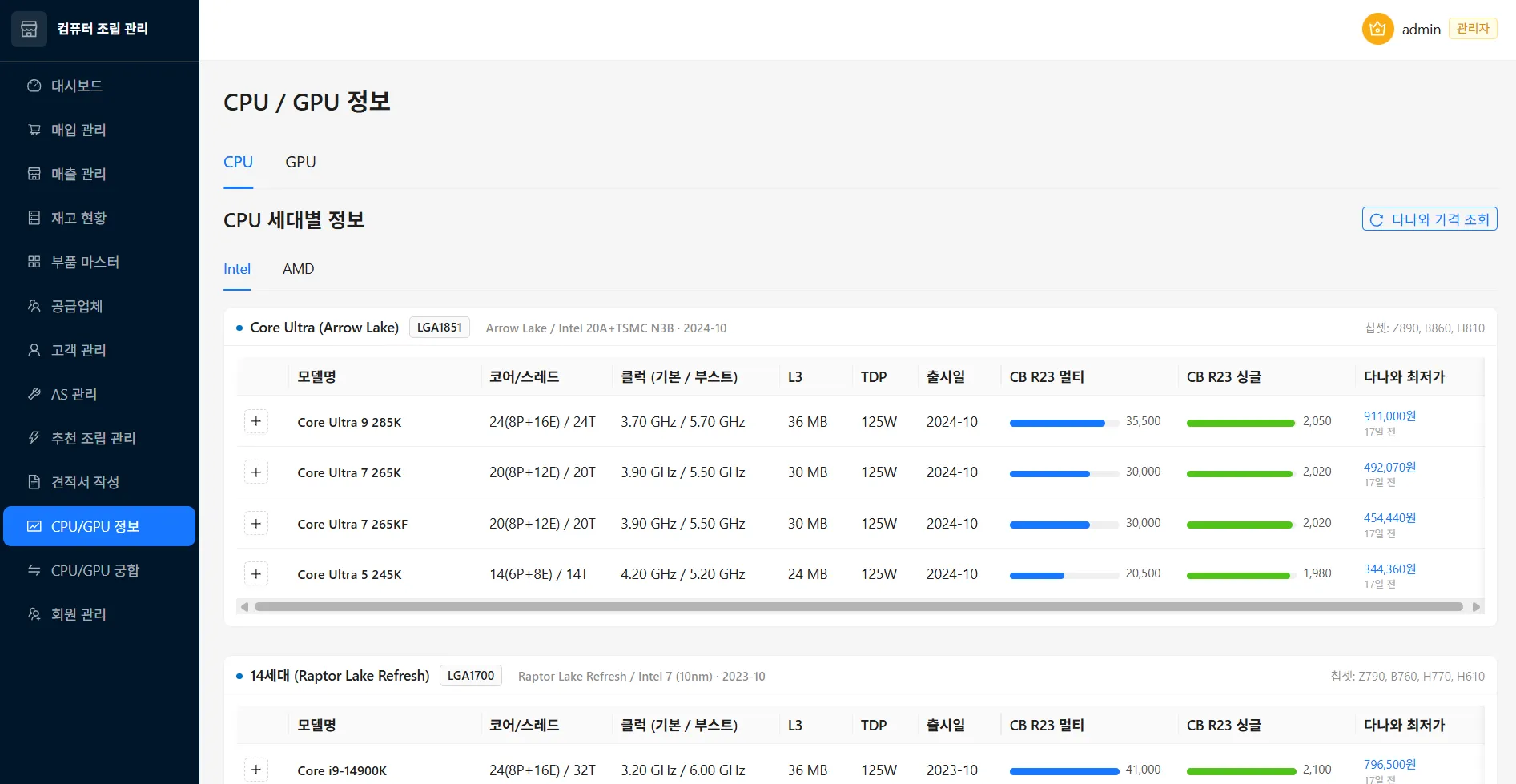Click the Core Ultra (Arrow Lake) heading
Screen dimensions: 1516x784
[324, 328]
